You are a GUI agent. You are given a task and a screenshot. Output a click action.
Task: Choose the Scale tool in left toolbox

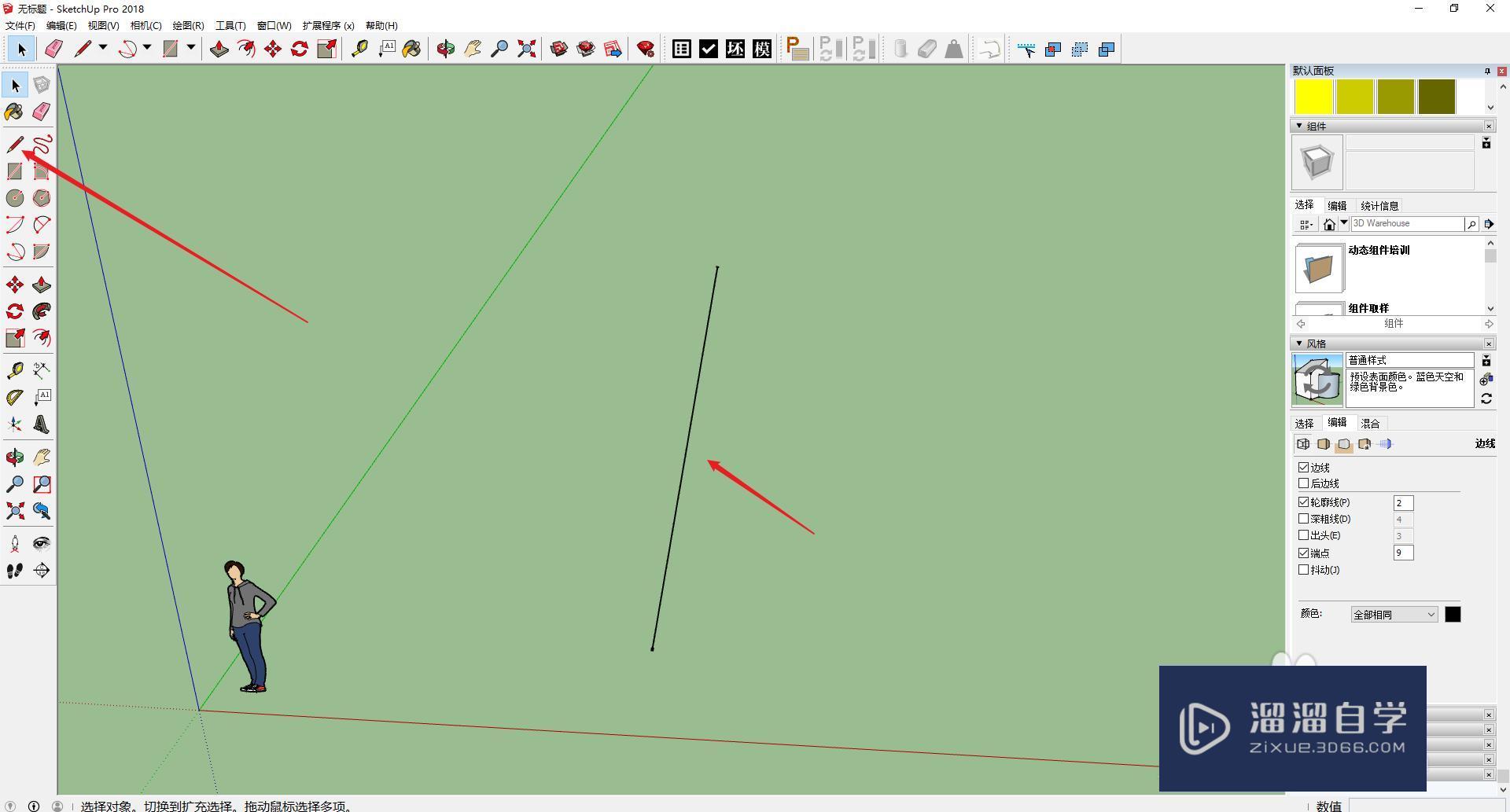[15, 338]
